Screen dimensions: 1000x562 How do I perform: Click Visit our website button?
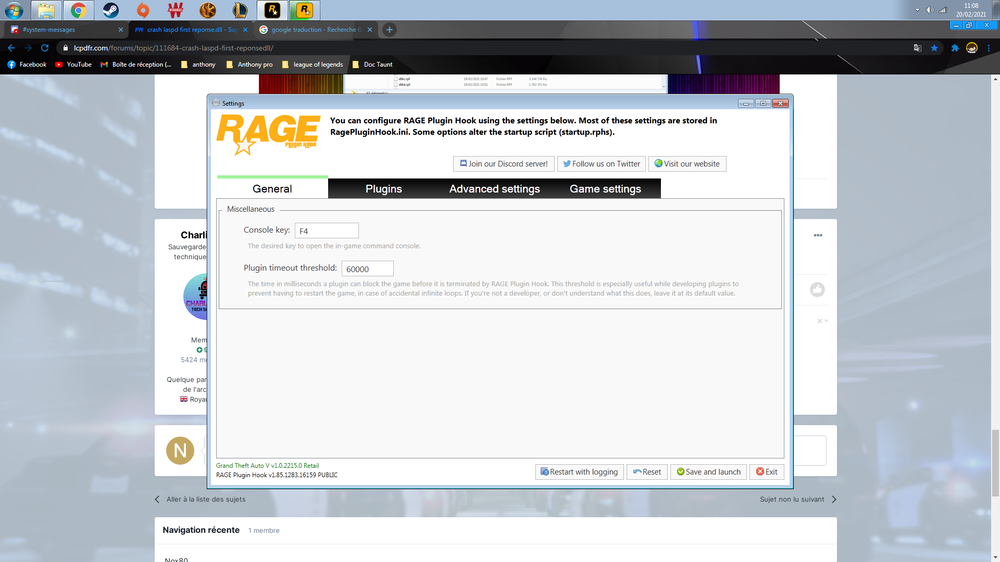pyautogui.click(x=687, y=164)
